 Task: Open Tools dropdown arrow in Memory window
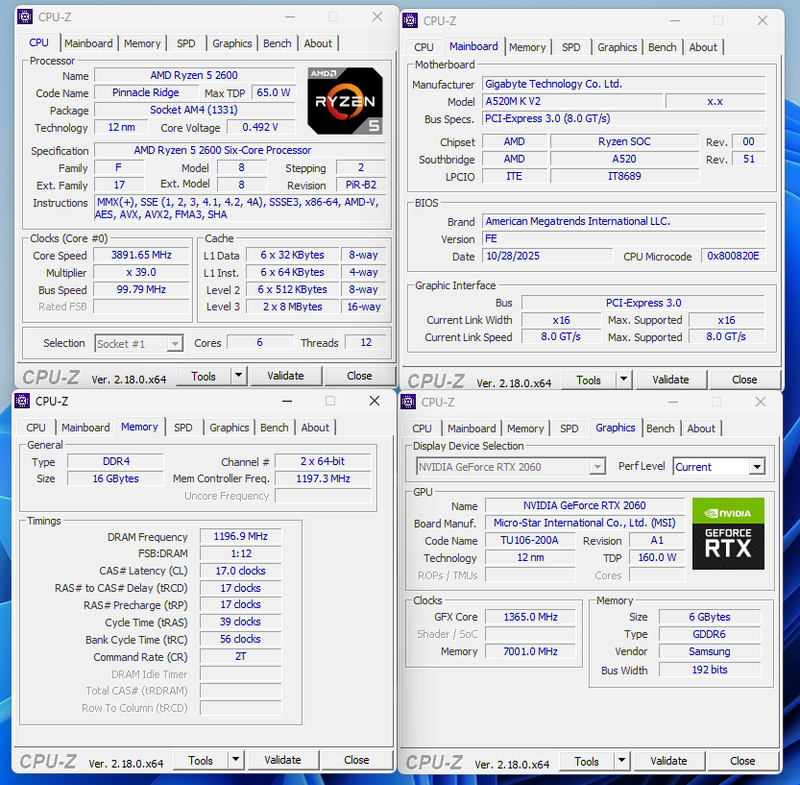pos(235,760)
